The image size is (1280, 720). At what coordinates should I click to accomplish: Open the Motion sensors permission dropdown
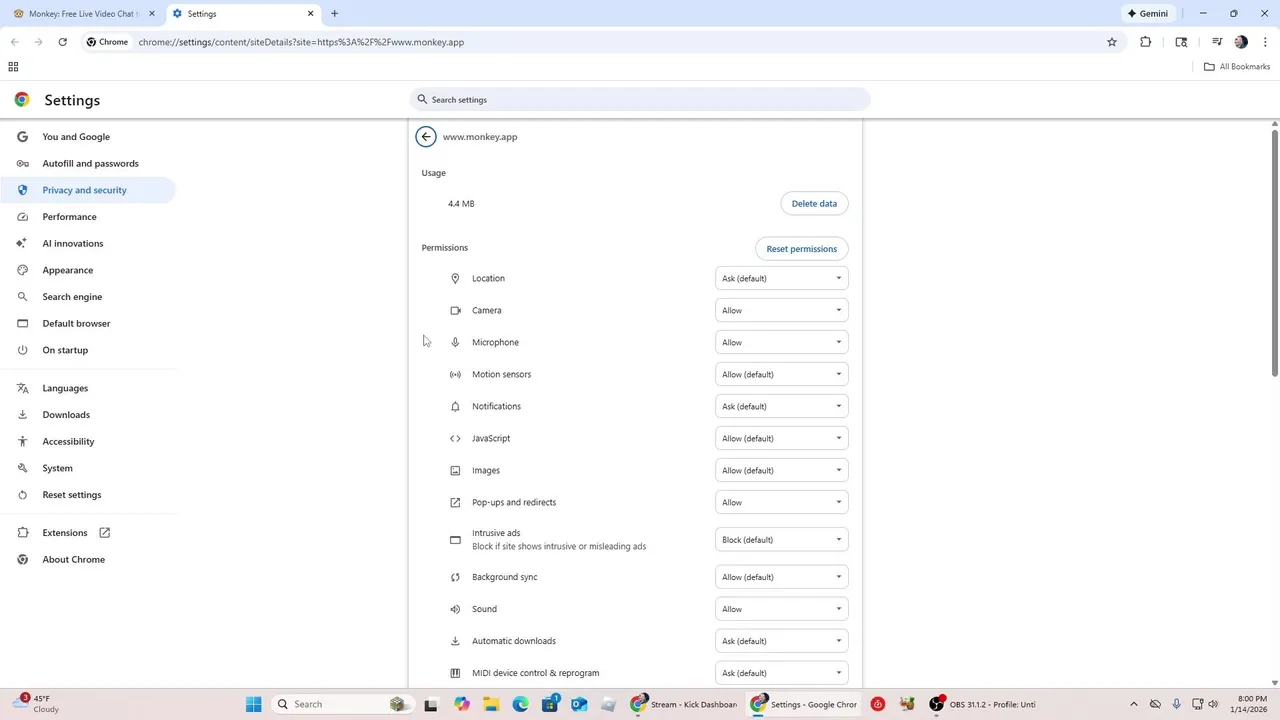pyautogui.click(x=782, y=374)
